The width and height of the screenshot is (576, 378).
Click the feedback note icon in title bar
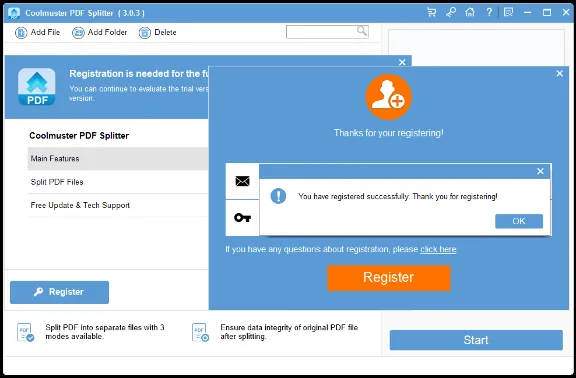(508, 12)
